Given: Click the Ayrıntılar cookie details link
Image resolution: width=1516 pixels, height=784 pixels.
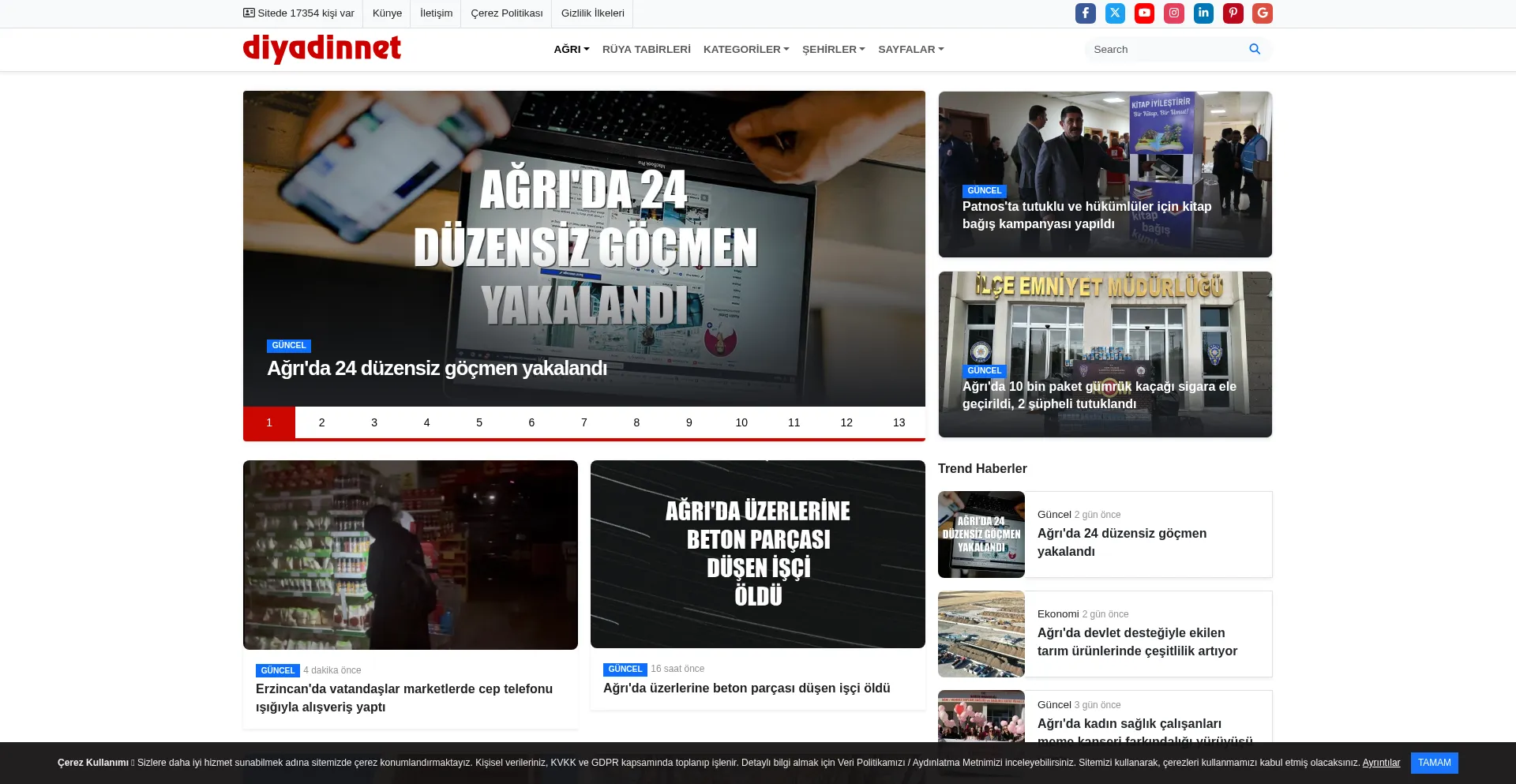Looking at the screenshot, I should (1380, 763).
